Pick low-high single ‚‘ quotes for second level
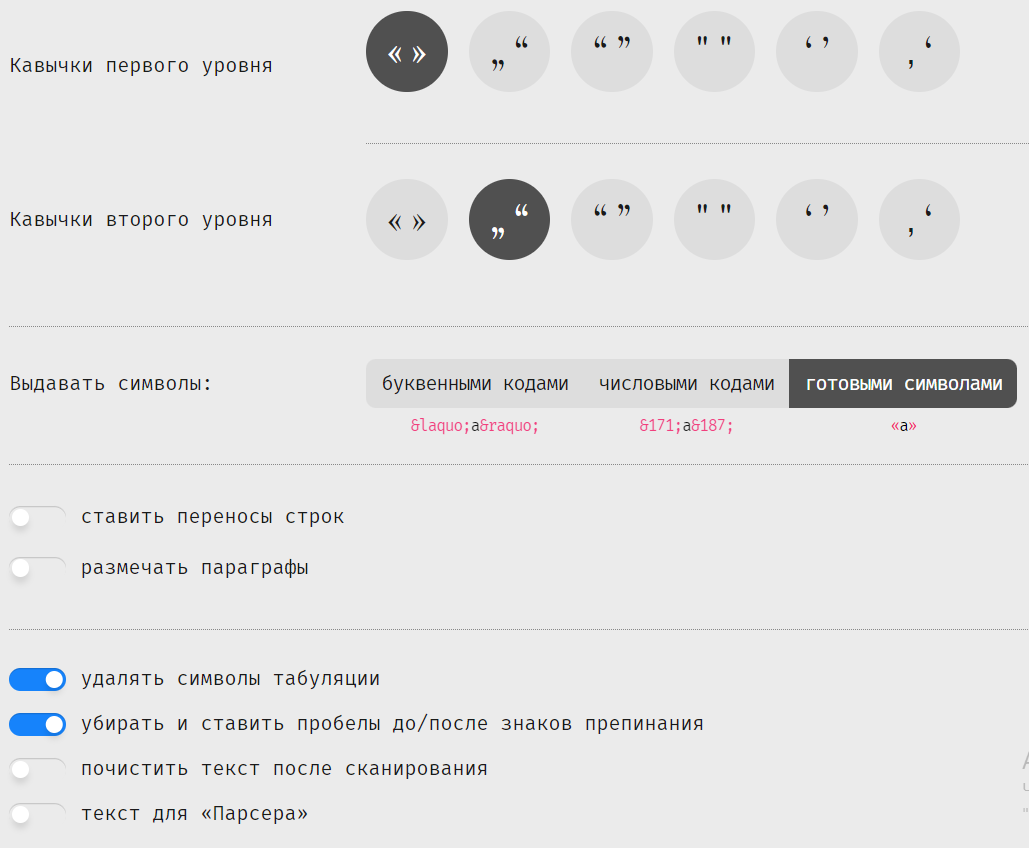Screen dimensions: 1029x848 [919, 220]
